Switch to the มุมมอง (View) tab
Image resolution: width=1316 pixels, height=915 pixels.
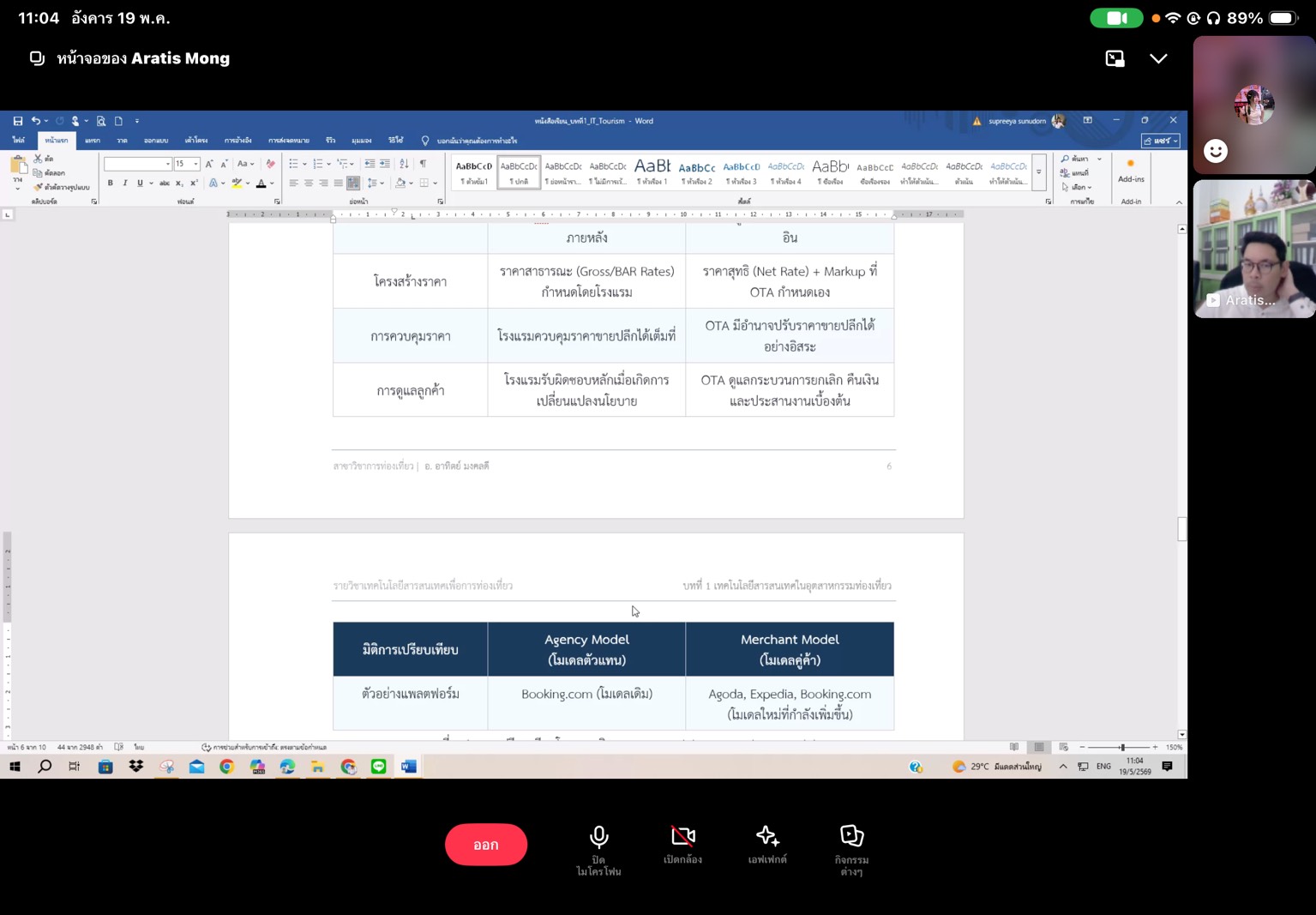(362, 141)
